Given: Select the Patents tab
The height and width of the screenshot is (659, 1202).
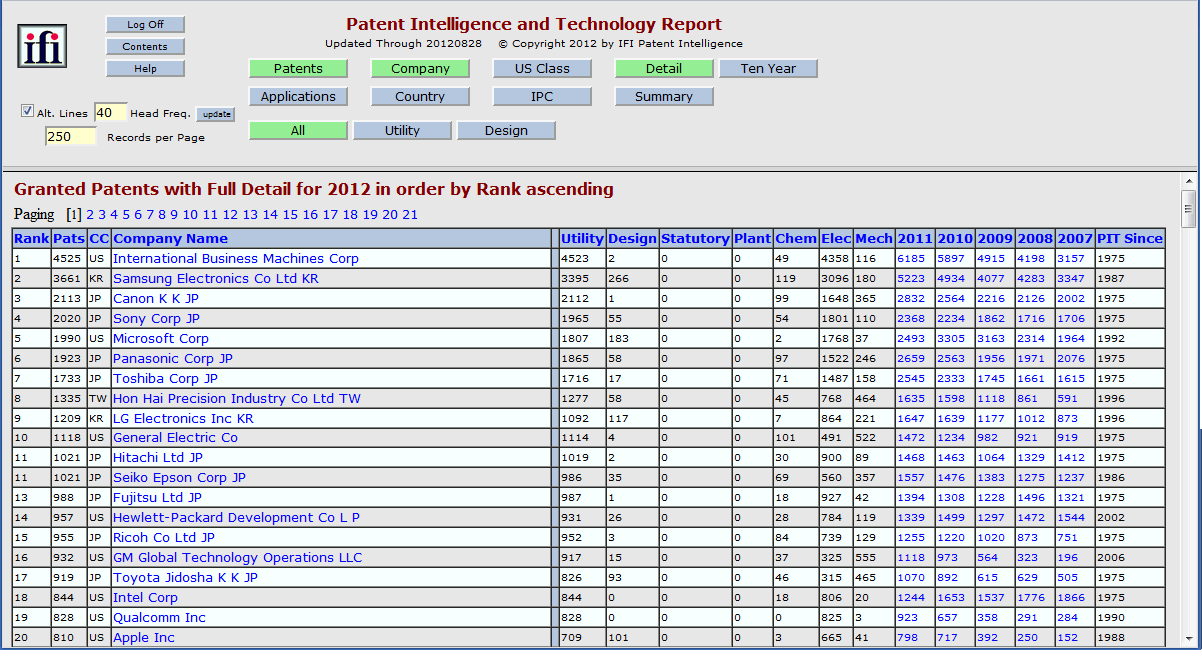Looking at the screenshot, I should pyautogui.click(x=298, y=69).
